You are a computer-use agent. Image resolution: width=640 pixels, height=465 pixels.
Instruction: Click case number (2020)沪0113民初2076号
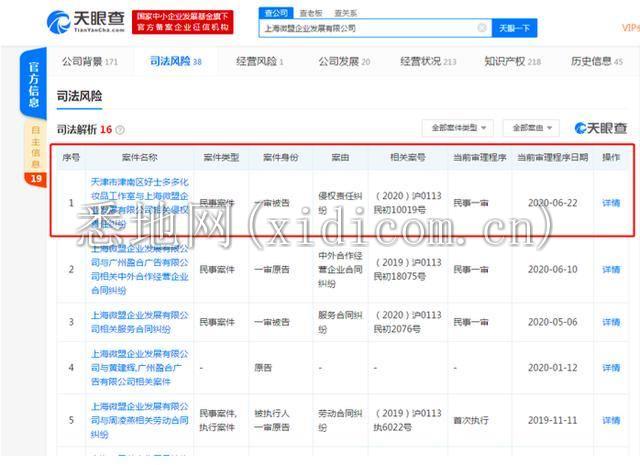click(408, 322)
